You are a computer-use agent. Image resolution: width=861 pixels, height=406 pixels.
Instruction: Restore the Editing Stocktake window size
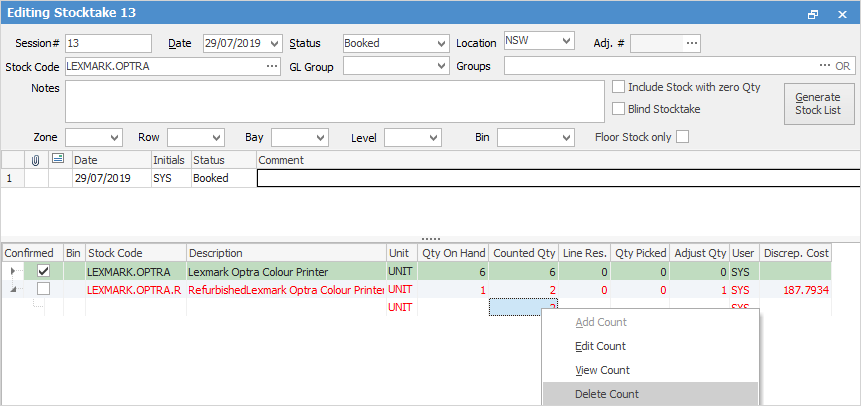(813, 13)
